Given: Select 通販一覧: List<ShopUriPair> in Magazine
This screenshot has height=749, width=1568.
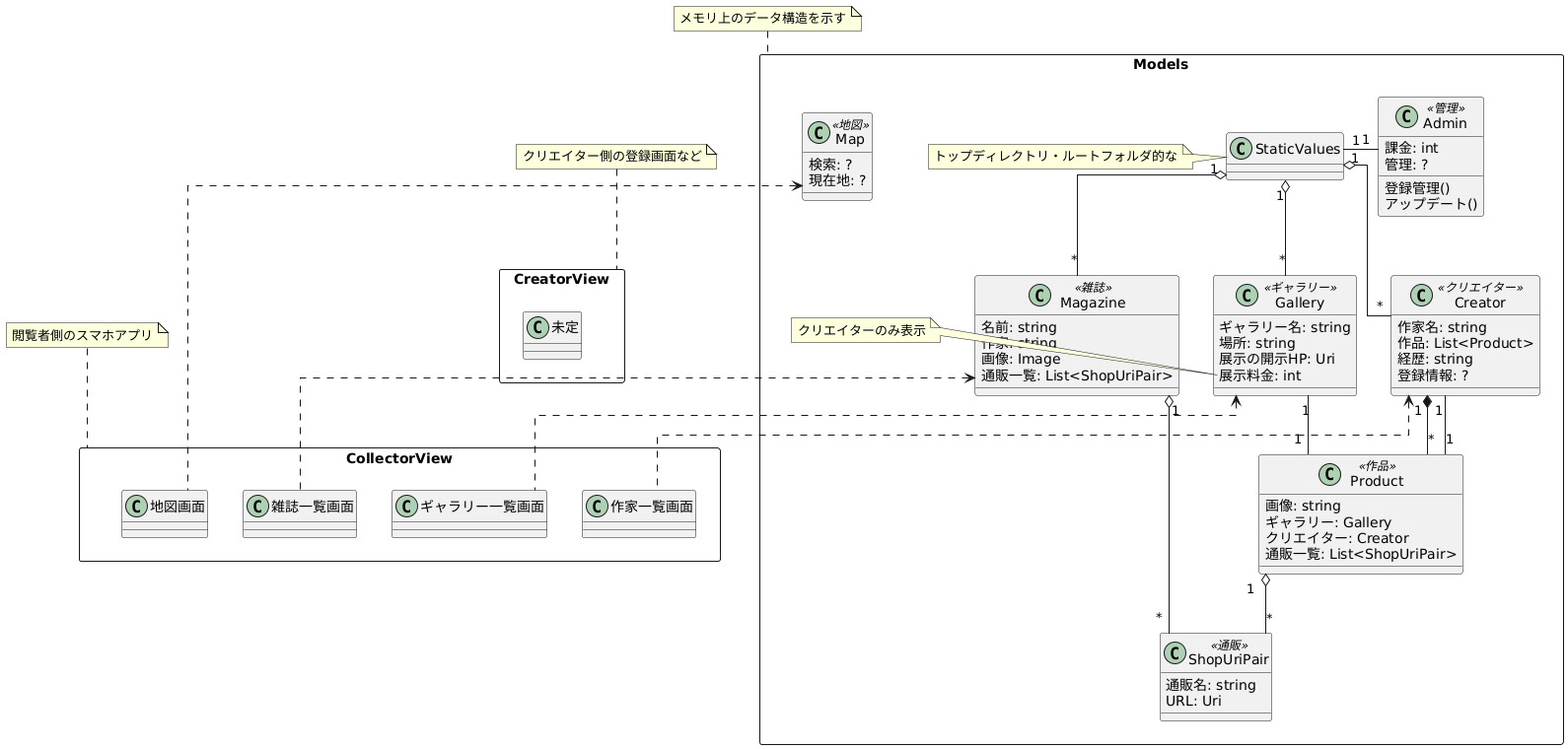Looking at the screenshot, I should coord(1077,374).
